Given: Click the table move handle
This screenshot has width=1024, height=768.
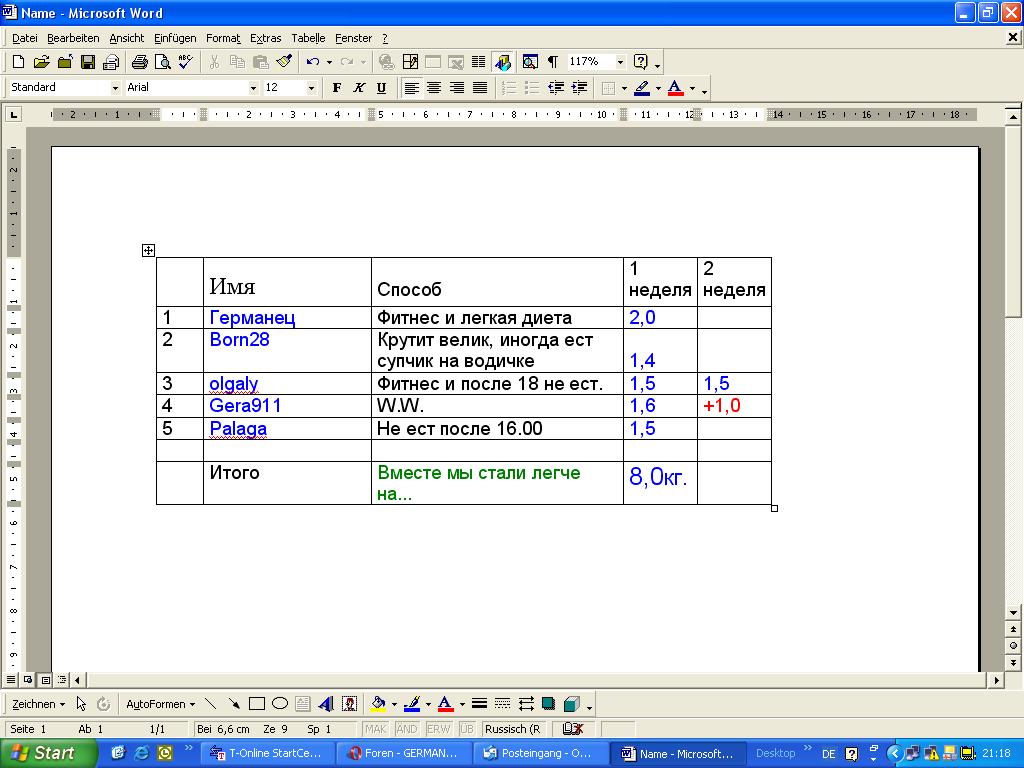Looking at the screenshot, I should click(148, 250).
